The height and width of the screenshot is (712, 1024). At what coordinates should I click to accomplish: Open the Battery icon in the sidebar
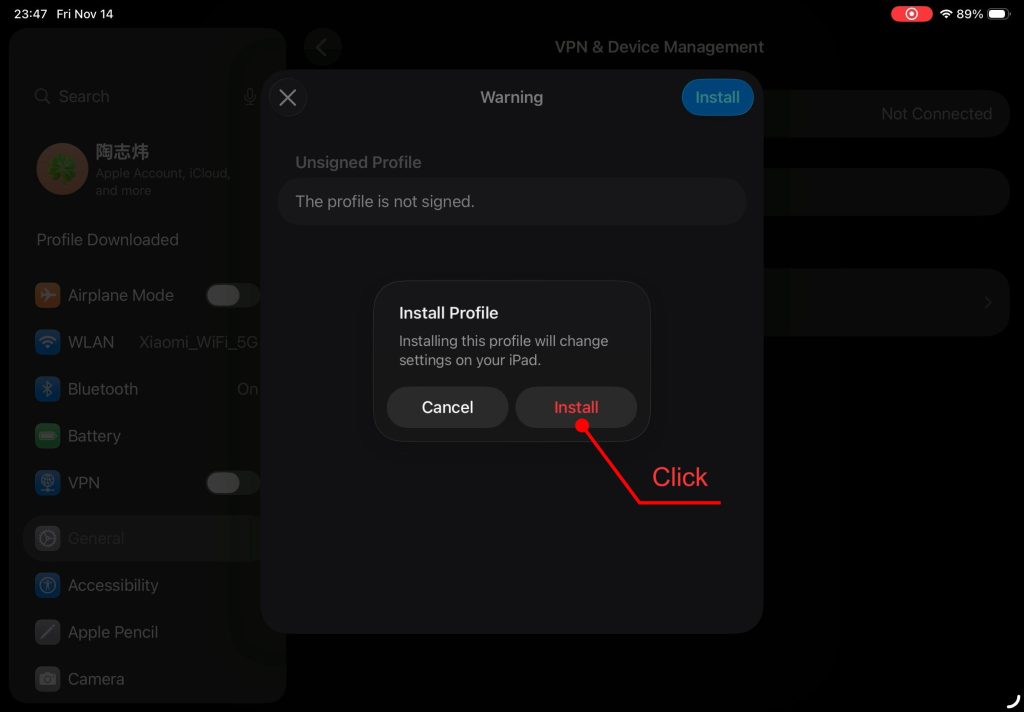coord(48,436)
